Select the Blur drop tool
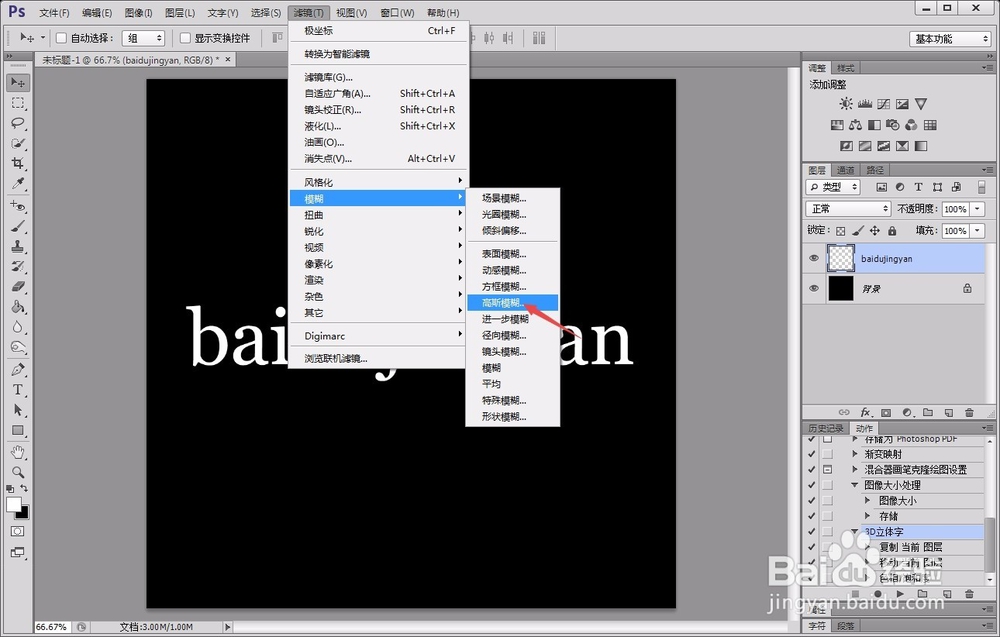The width and height of the screenshot is (1000, 637). (18, 328)
